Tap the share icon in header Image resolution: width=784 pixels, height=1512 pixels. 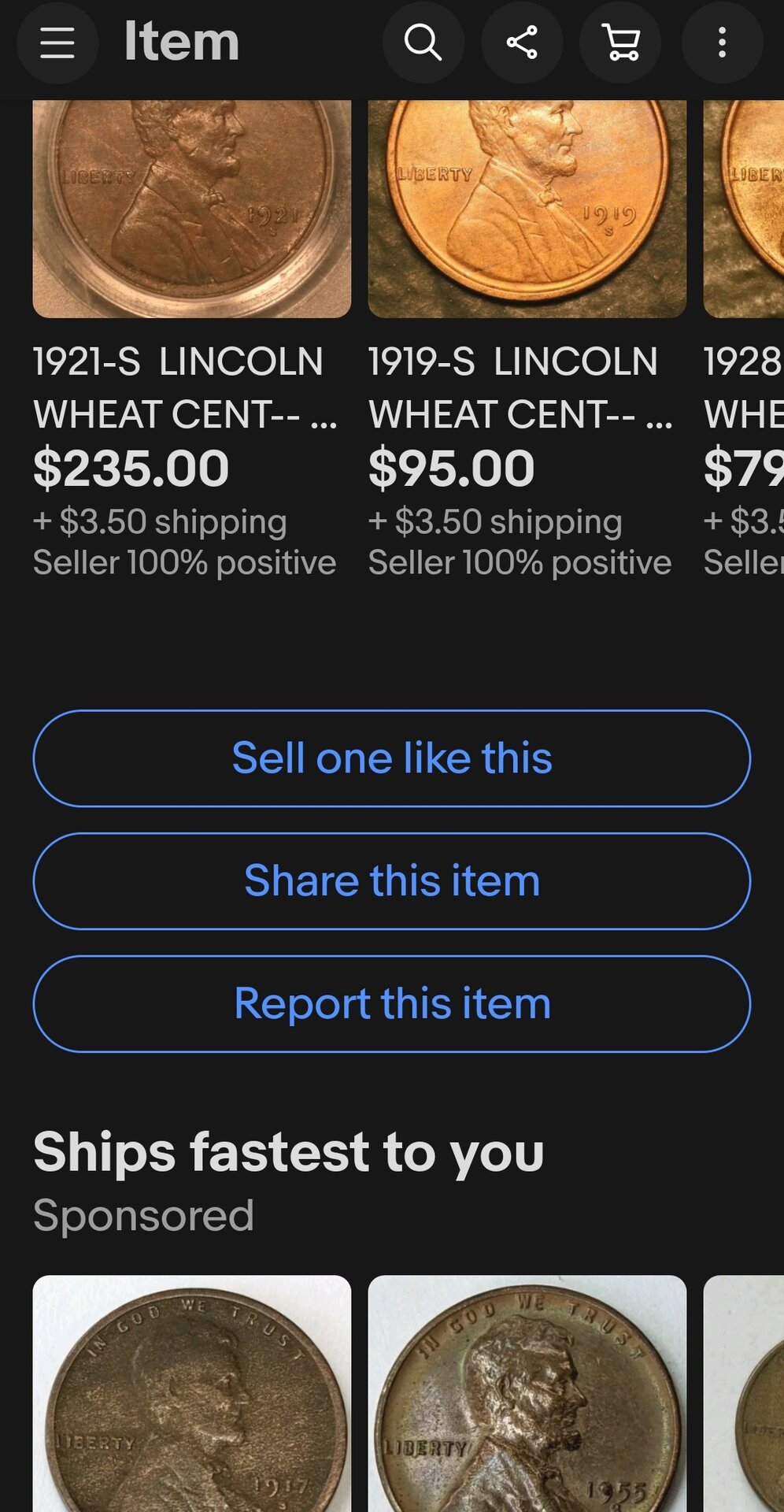(x=522, y=43)
